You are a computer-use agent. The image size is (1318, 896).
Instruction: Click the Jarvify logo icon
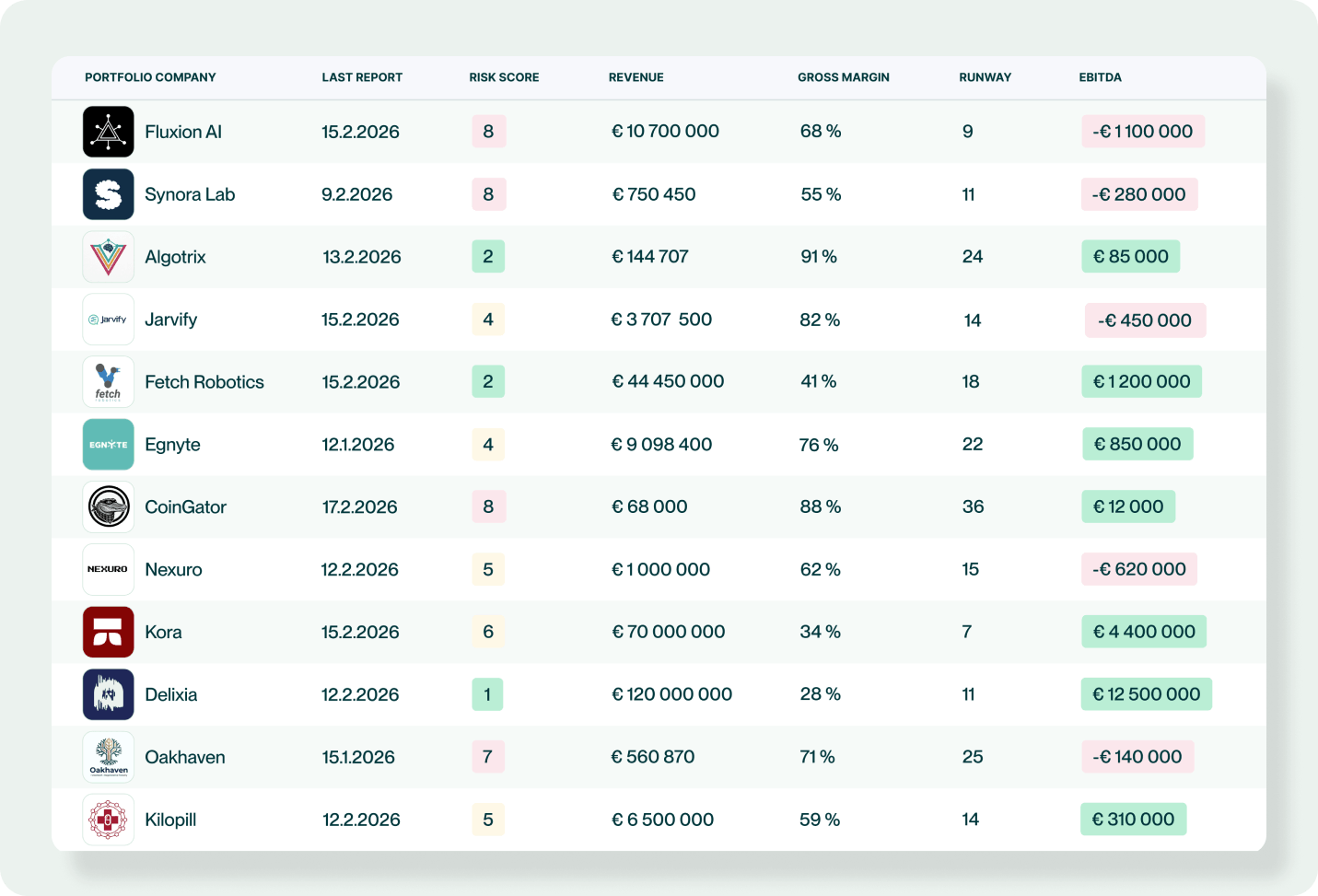tap(108, 320)
